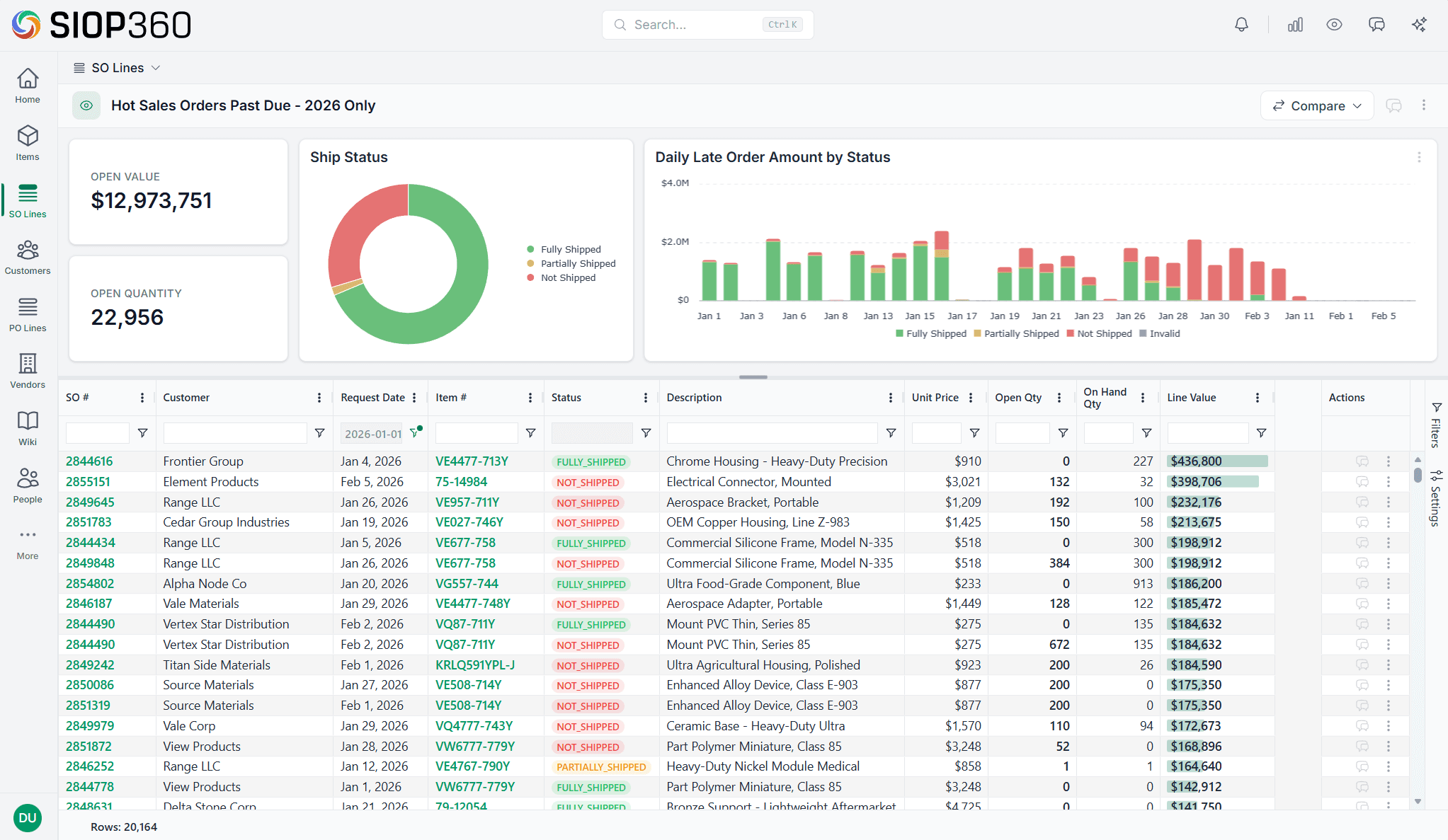Navigate to the Customers section in sidebar
This screenshot has height=840, width=1448.
coord(27,257)
